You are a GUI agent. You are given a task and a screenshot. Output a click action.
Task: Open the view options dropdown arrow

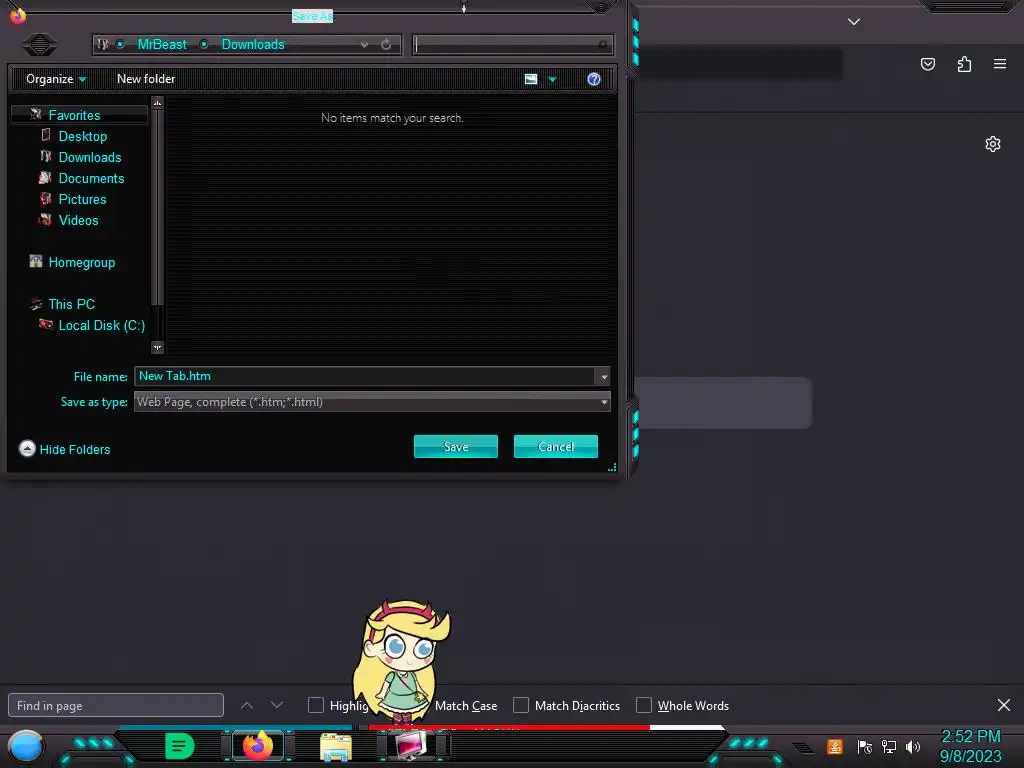coord(552,80)
